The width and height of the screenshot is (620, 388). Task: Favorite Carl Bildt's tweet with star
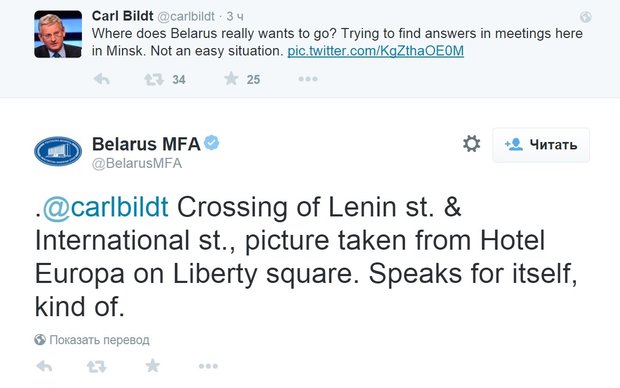pos(231,79)
